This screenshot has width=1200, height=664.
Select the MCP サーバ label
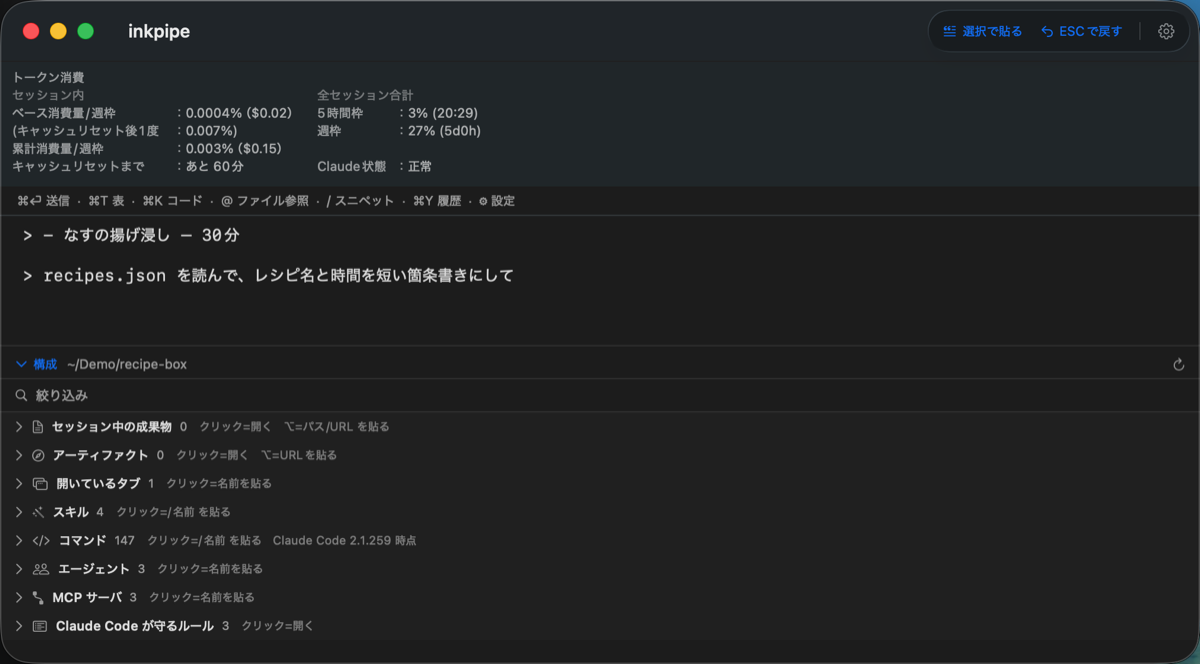coord(87,597)
